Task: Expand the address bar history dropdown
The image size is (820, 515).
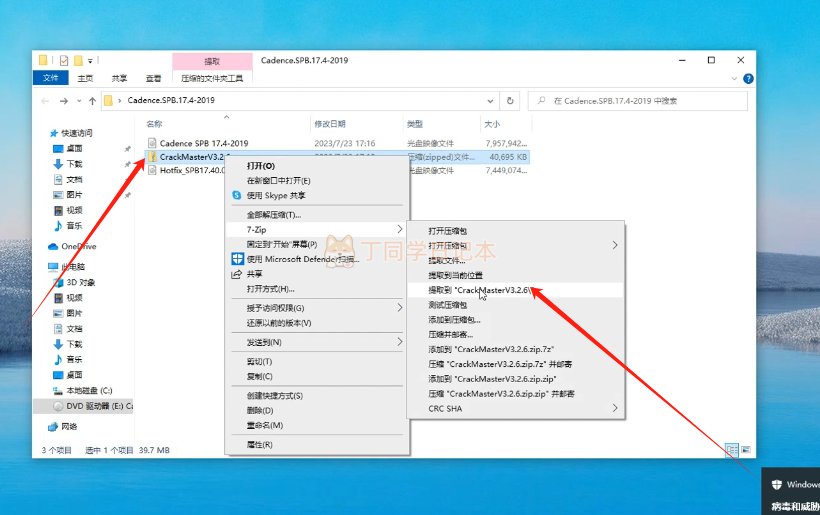Action: pos(490,101)
